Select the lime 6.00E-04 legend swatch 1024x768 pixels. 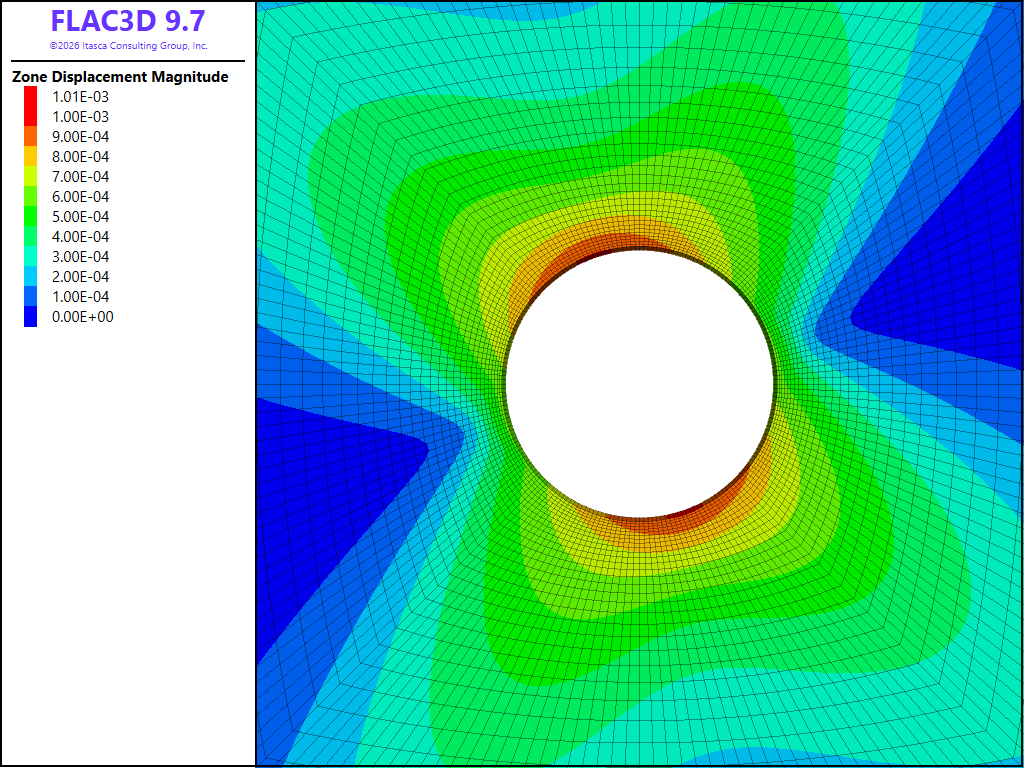pos(31,197)
